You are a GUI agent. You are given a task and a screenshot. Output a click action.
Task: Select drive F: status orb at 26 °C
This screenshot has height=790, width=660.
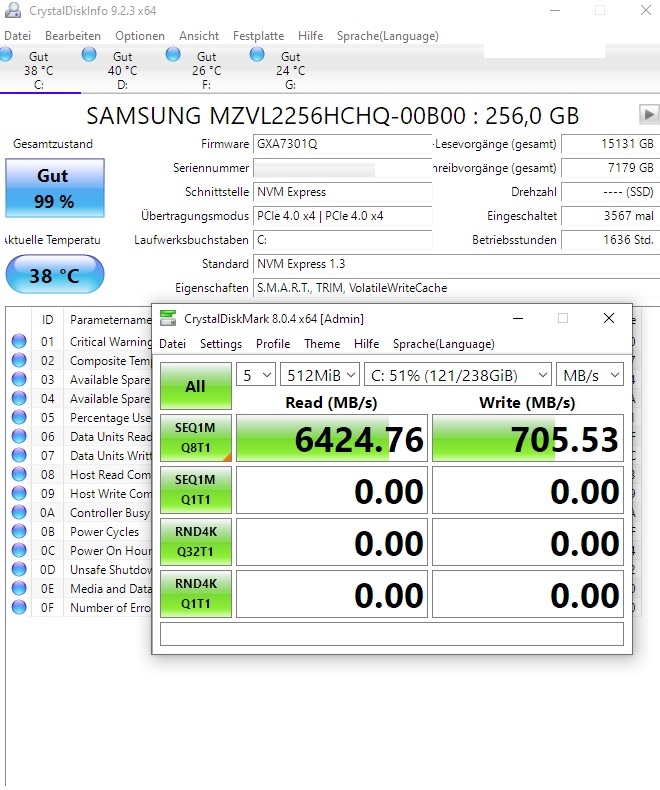point(173,54)
